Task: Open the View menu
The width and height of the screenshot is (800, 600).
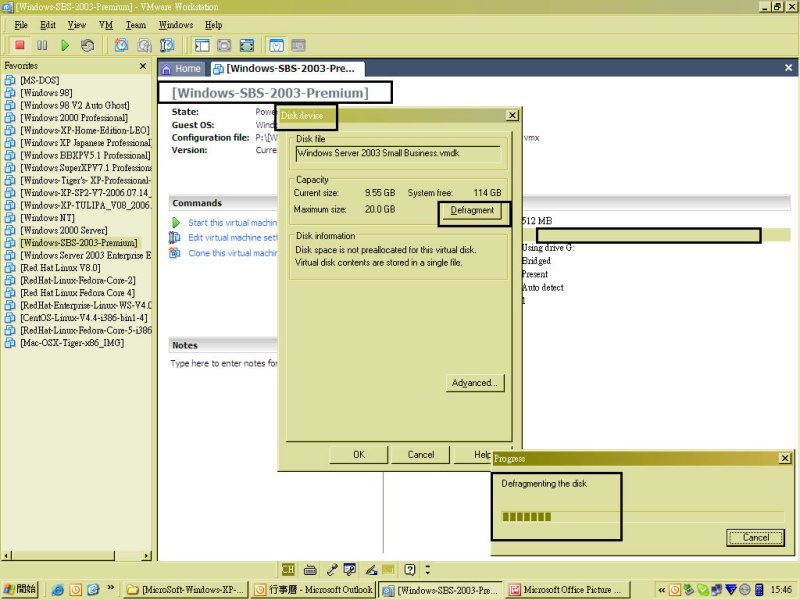Action: [x=77, y=24]
